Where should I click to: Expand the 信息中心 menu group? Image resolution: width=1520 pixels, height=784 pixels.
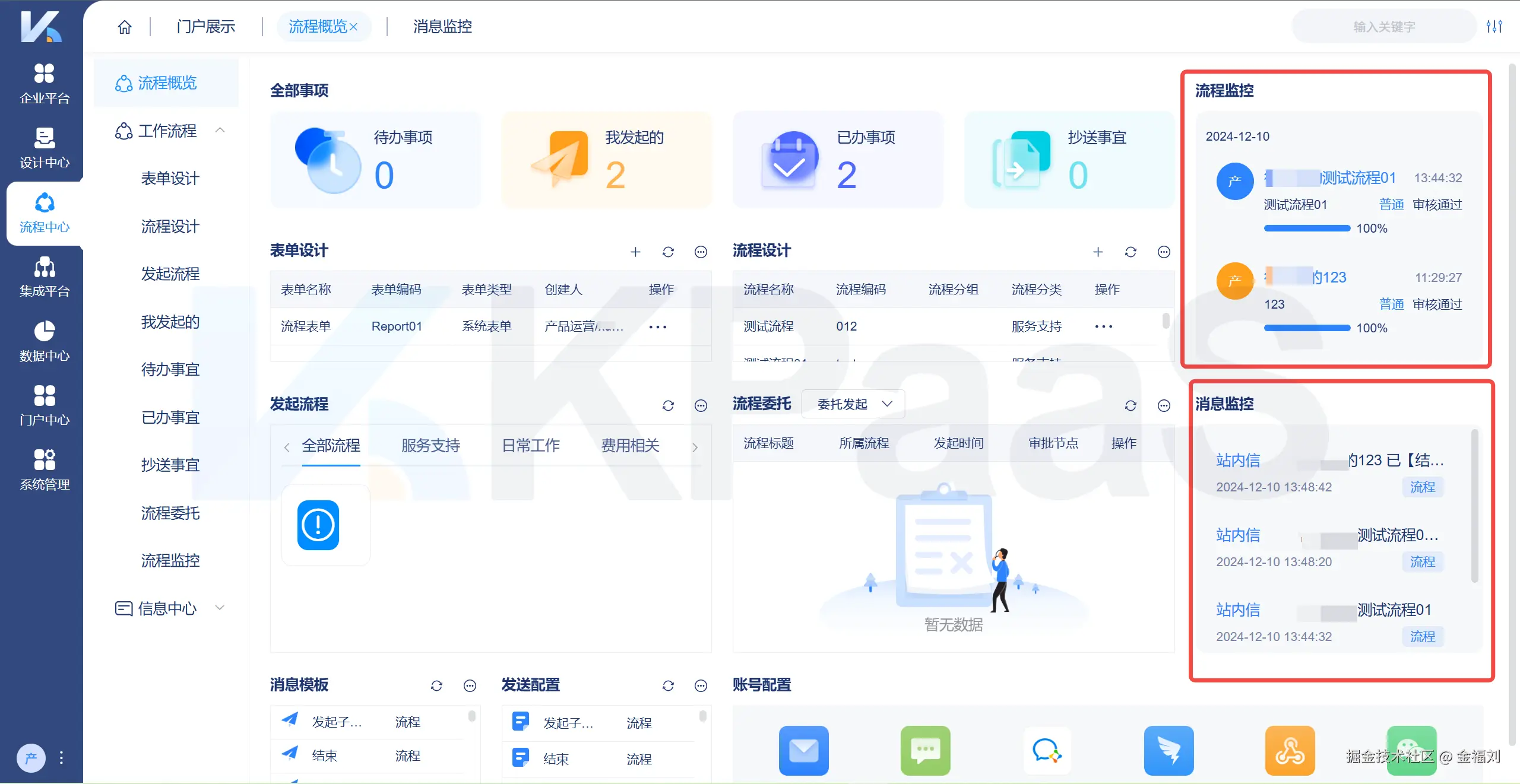tap(220, 608)
